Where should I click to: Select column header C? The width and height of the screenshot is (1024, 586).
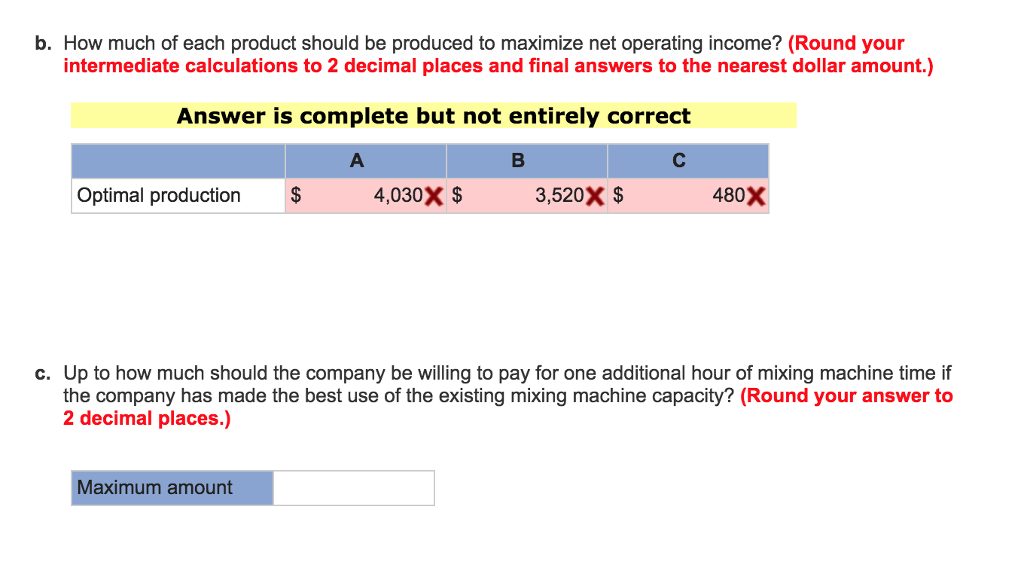(679, 160)
